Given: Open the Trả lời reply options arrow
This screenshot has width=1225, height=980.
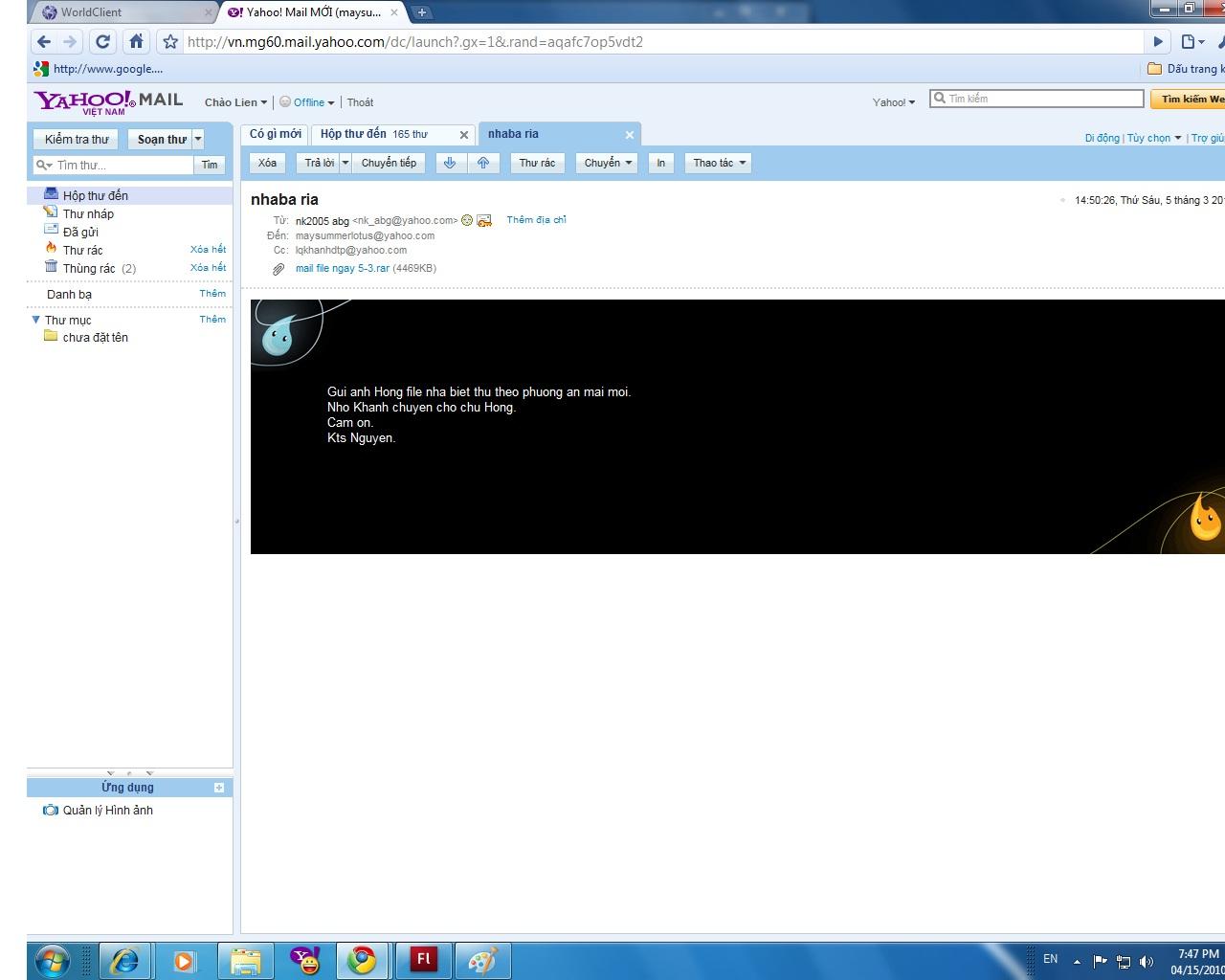Looking at the screenshot, I should (x=345, y=163).
